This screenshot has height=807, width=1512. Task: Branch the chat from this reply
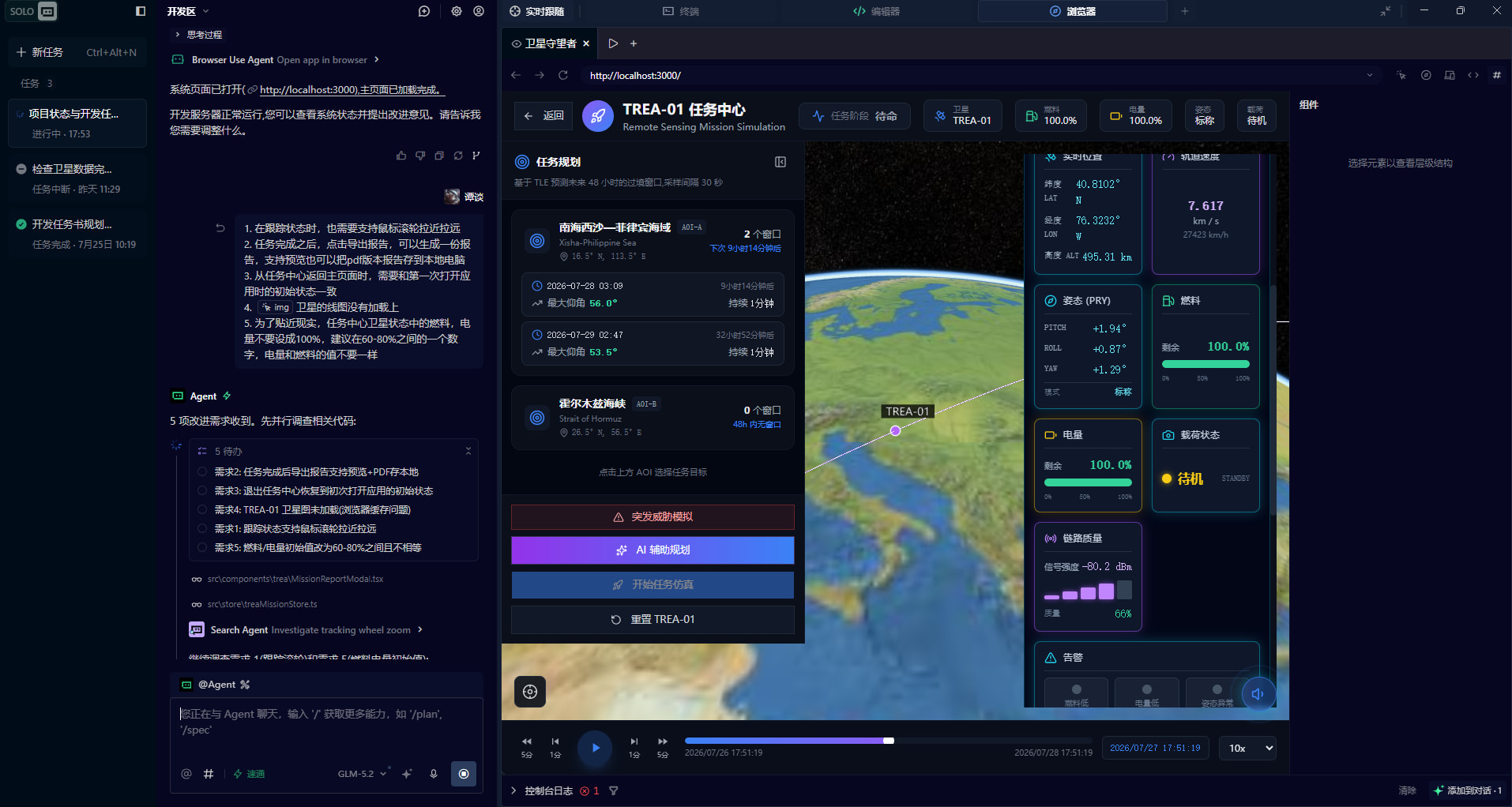click(476, 156)
